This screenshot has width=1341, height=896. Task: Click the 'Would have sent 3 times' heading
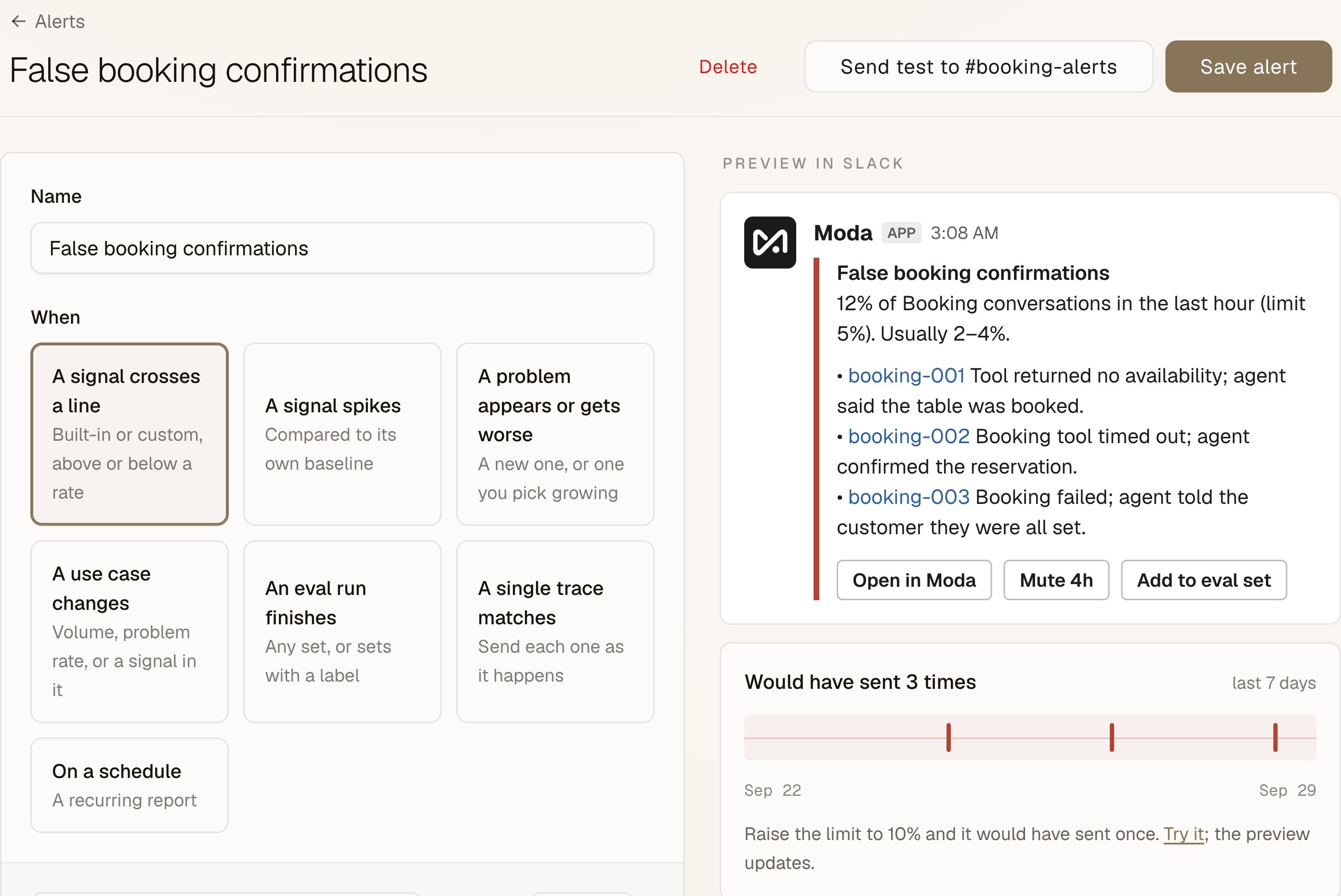point(860,682)
